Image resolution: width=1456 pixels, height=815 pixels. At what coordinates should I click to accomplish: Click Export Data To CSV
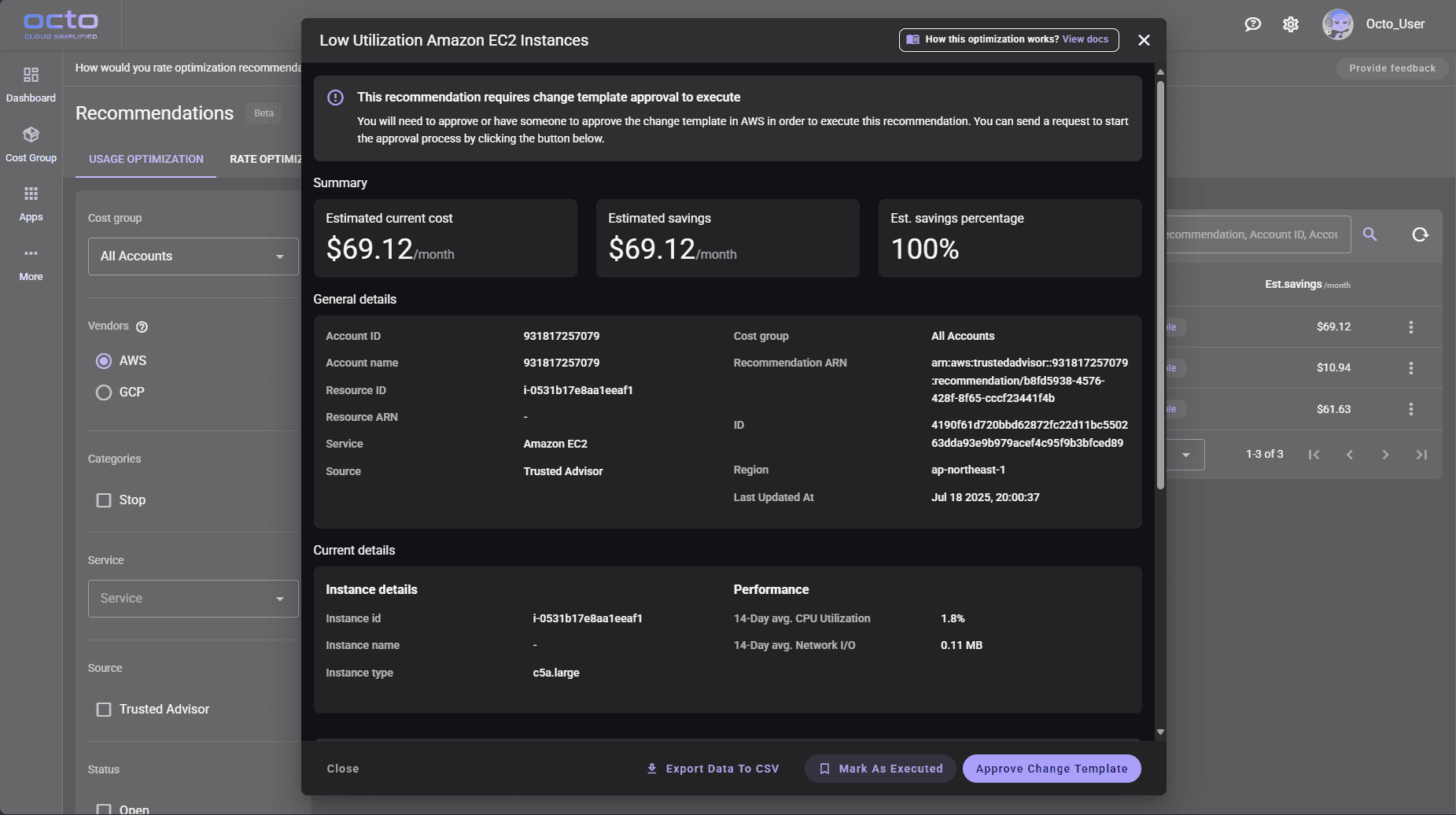click(x=713, y=769)
